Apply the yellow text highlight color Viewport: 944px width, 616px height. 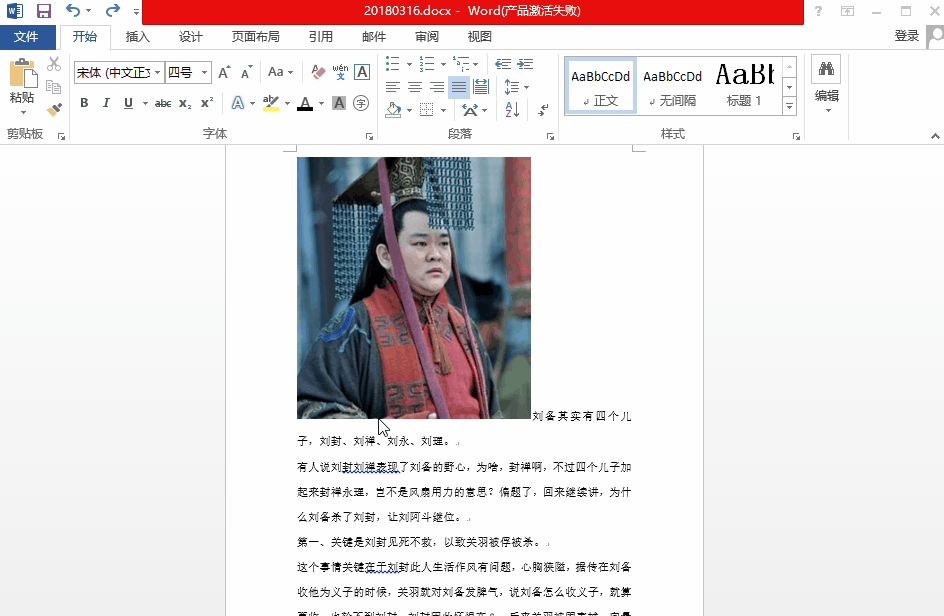270,103
